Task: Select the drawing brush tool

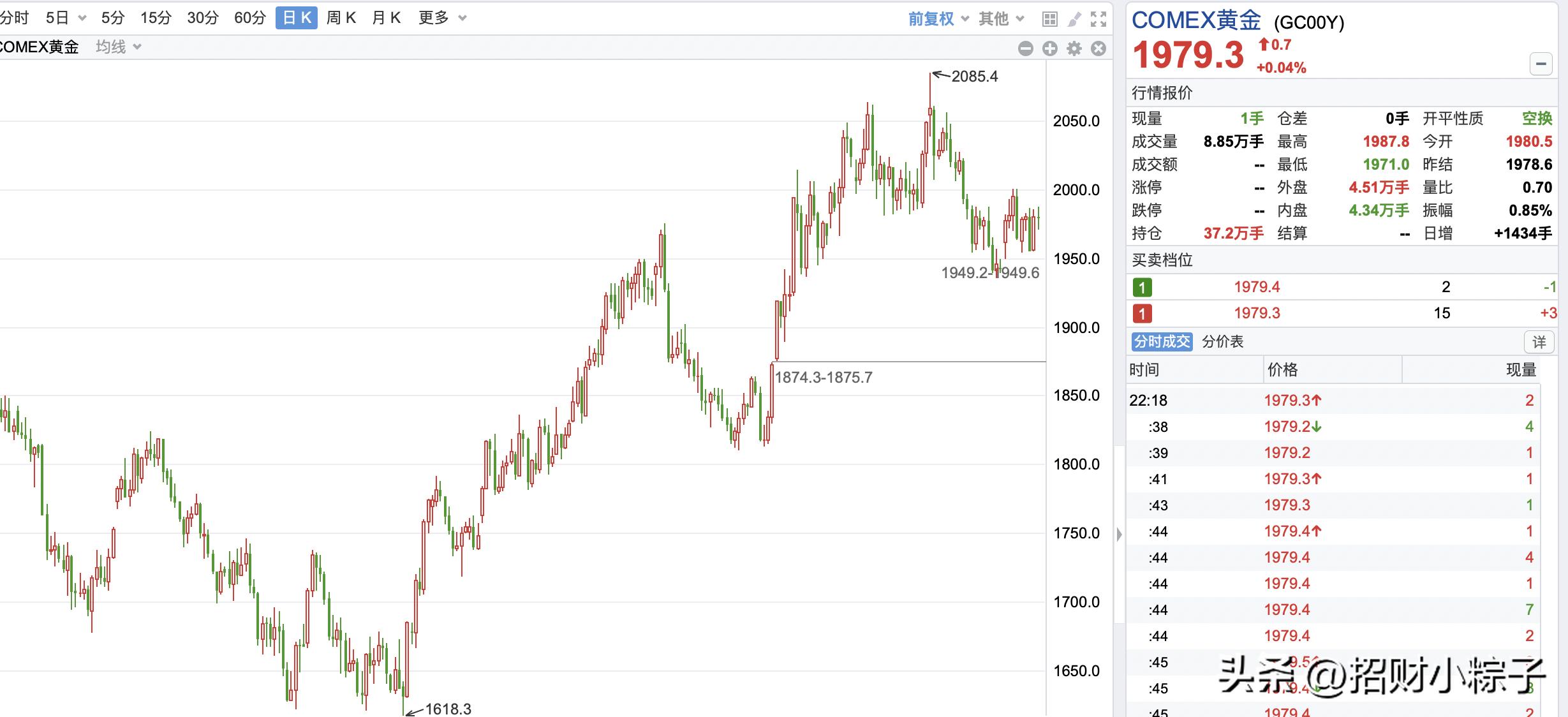Action: coord(1074,19)
